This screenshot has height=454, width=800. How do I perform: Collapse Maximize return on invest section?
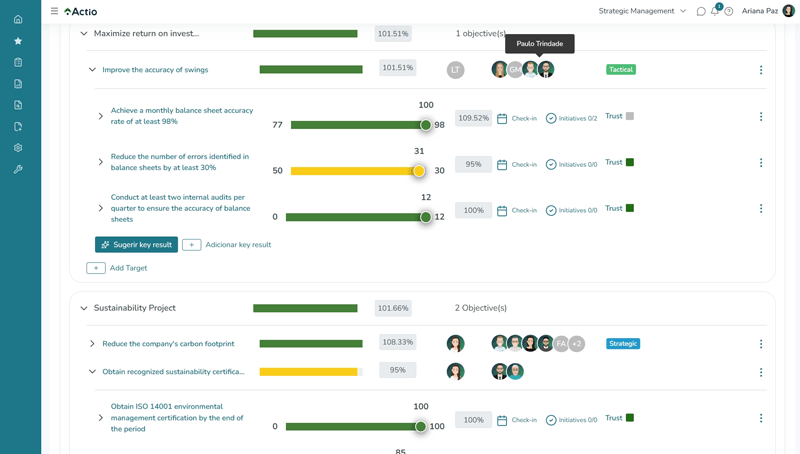(x=84, y=34)
